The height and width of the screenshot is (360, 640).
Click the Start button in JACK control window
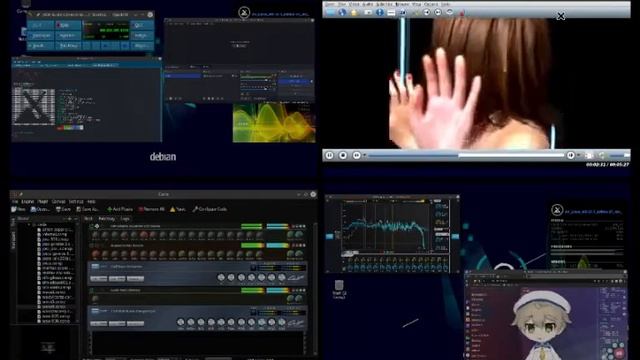(x=40, y=25)
